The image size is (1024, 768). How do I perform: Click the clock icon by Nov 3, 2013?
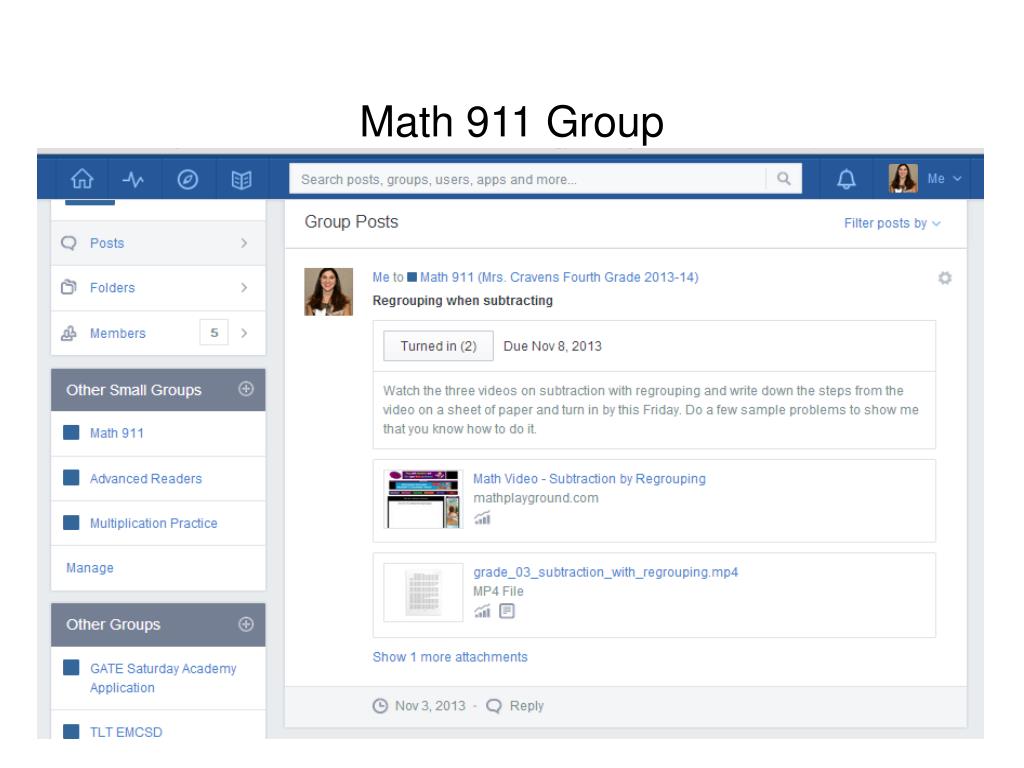click(x=380, y=706)
